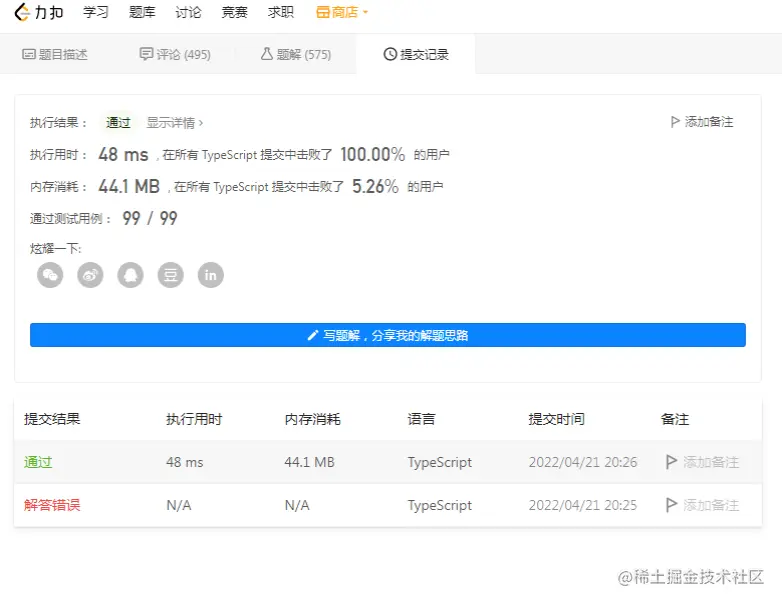Share result via Weibo icon

[x=90, y=275]
